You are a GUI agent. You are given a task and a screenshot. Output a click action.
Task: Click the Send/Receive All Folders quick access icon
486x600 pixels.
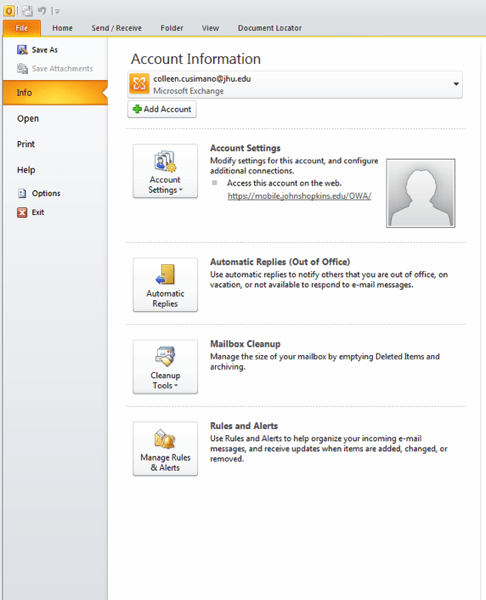[27, 11]
